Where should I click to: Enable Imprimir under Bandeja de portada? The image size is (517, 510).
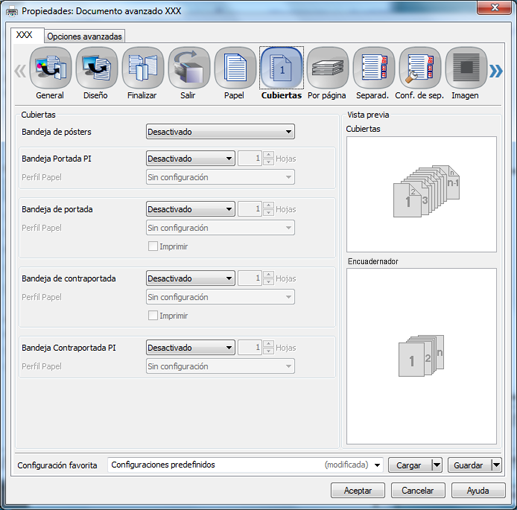click(153, 246)
